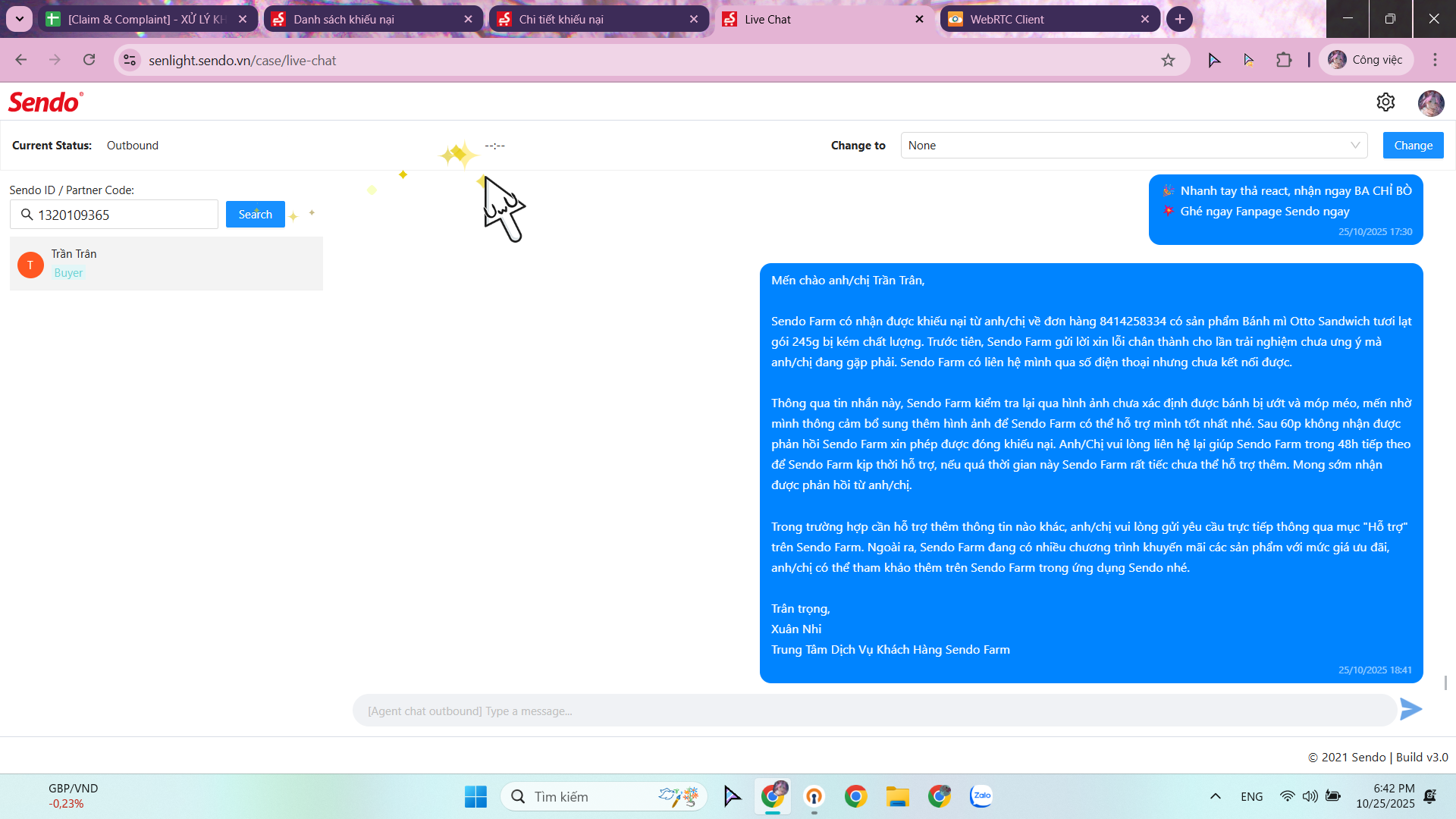This screenshot has height=819, width=1456.
Task: Open the settings gear icon
Action: point(1385,102)
